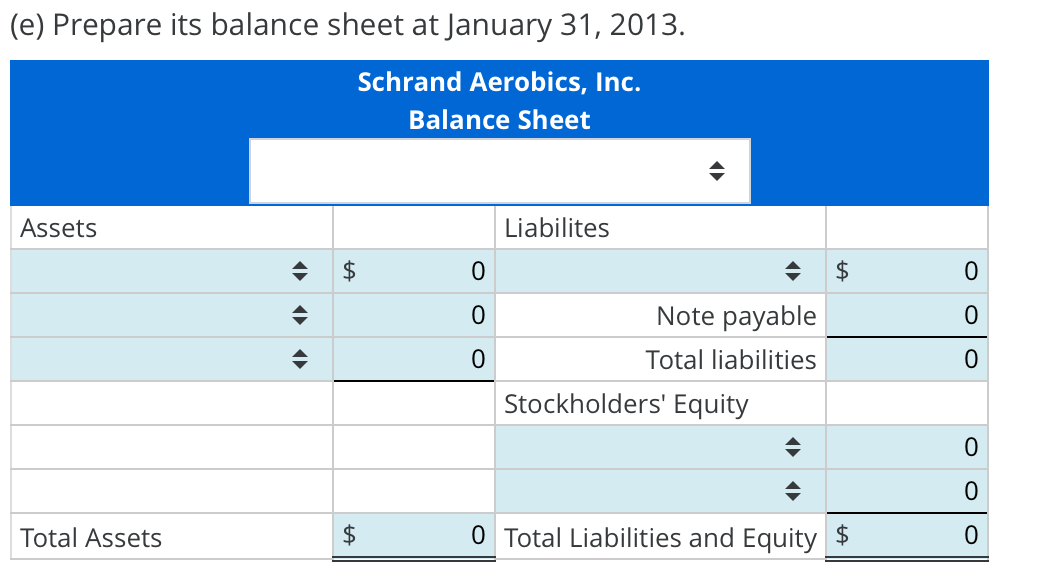Click the Assets header cell

[170, 227]
